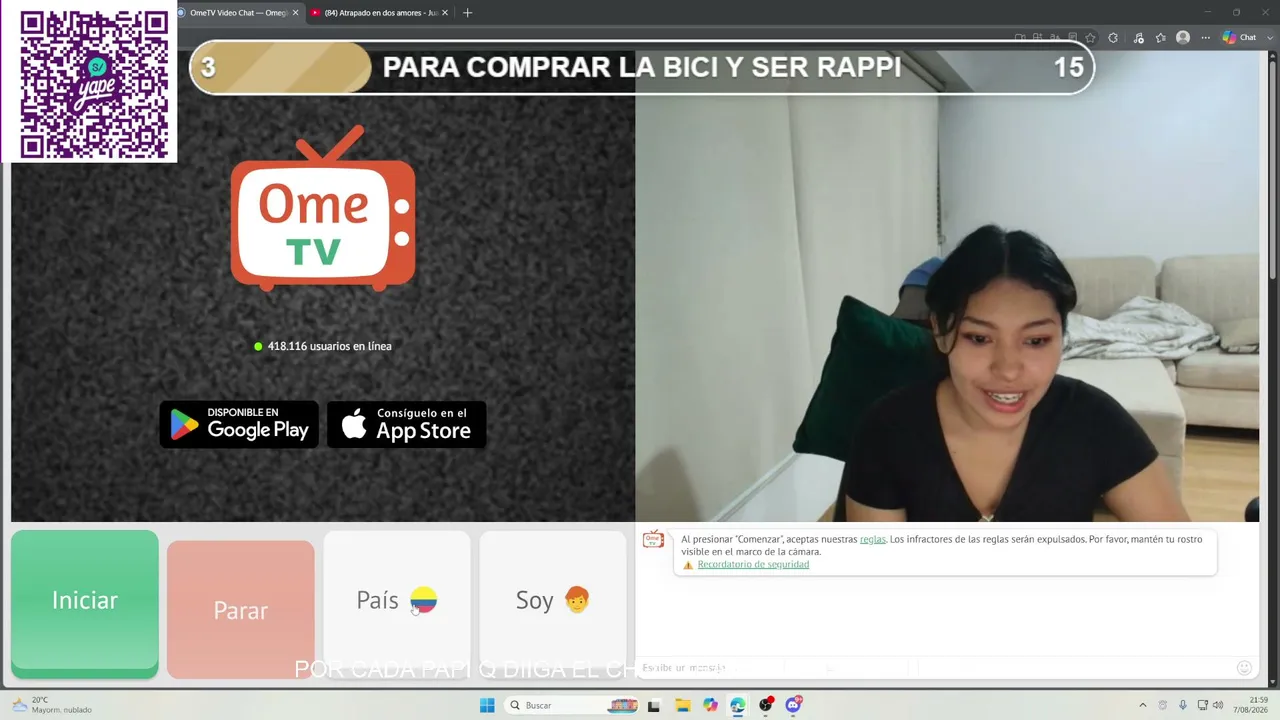This screenshot has width=1280, height=720.
Task: Click the App Store download badge
Action: click(x=407, y=425)
